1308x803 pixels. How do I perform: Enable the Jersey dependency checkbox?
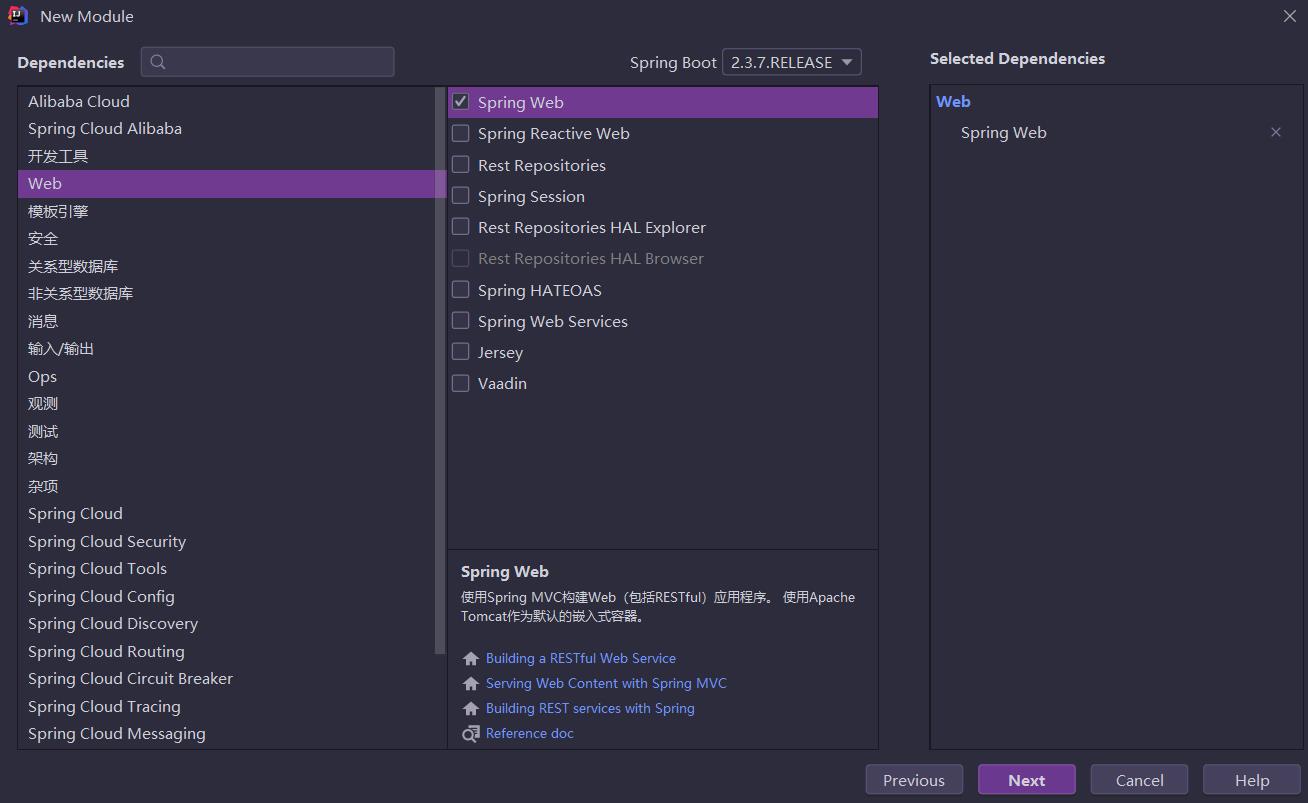(461, 352)
